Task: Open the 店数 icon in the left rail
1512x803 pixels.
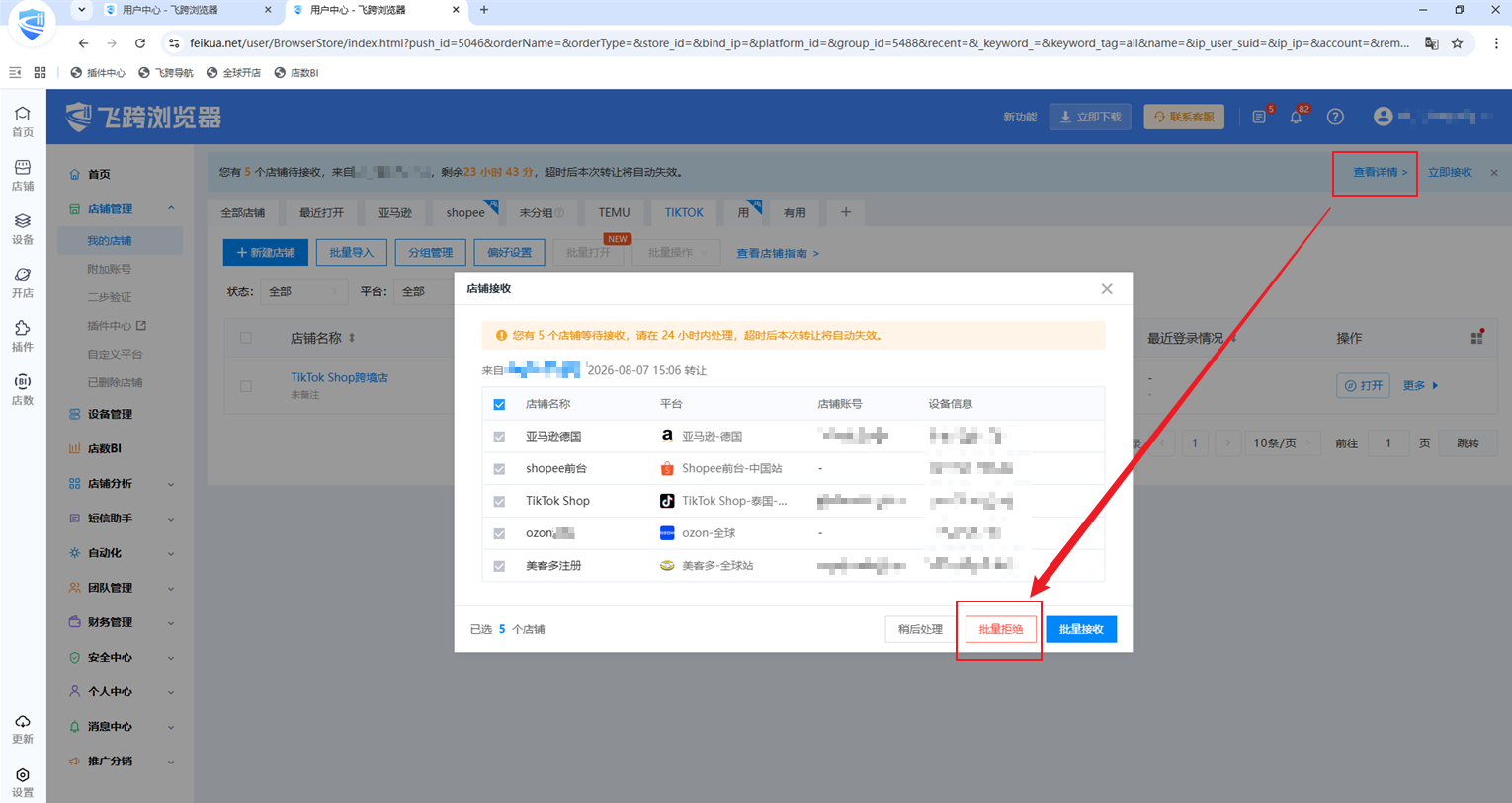Action: (x=22, y=389)
